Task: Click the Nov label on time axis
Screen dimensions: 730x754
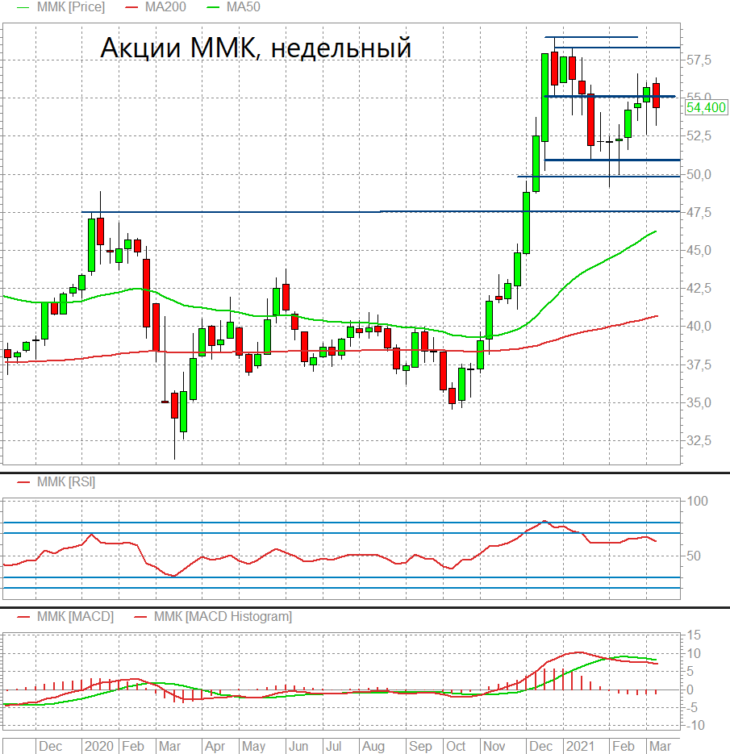Action: pos(494,746)
